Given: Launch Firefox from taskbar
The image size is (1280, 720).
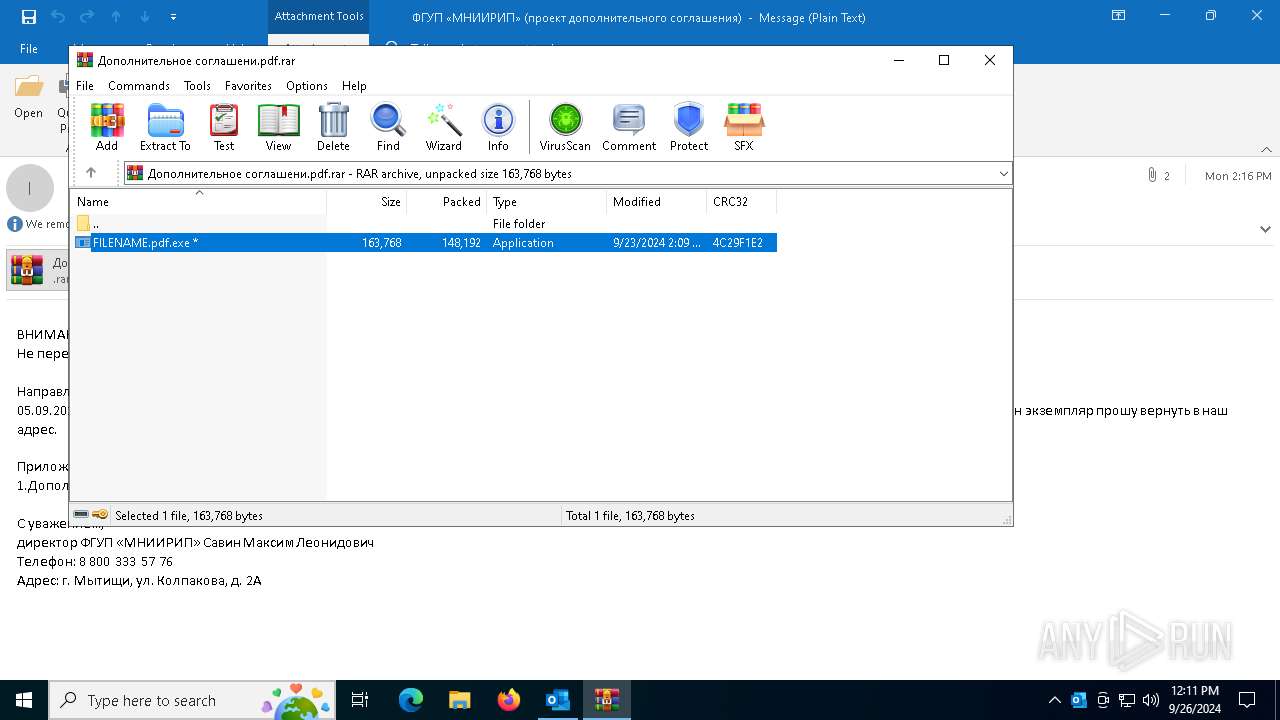Looking at the screenshot, I should tap(508, 700).
